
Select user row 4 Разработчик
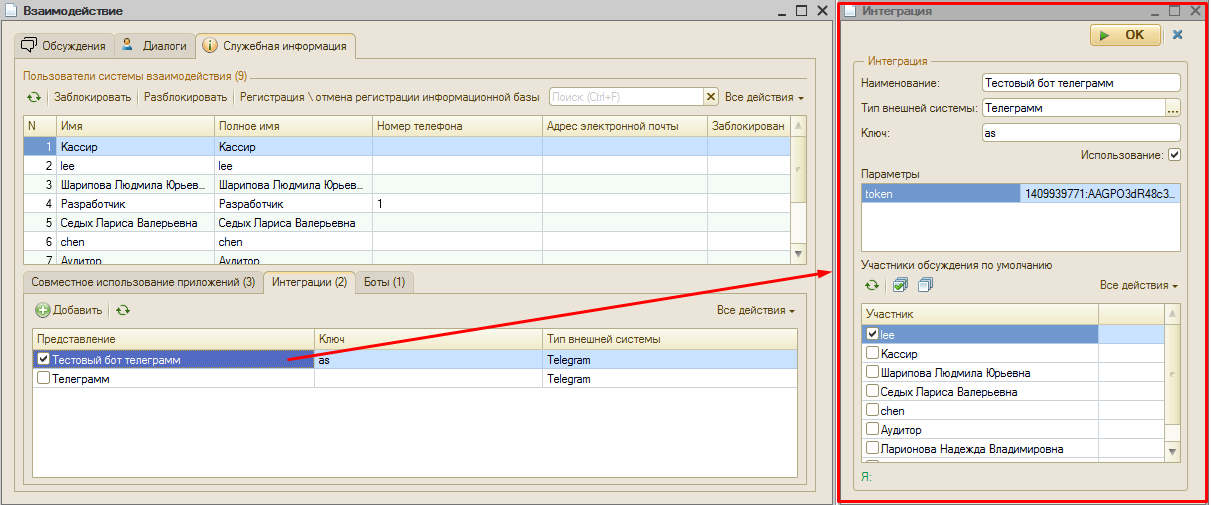point(407,203)
